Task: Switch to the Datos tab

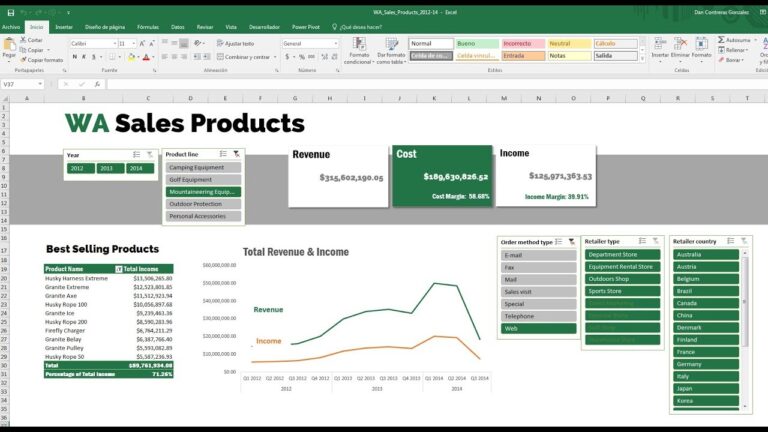Action: pos(178,27)
